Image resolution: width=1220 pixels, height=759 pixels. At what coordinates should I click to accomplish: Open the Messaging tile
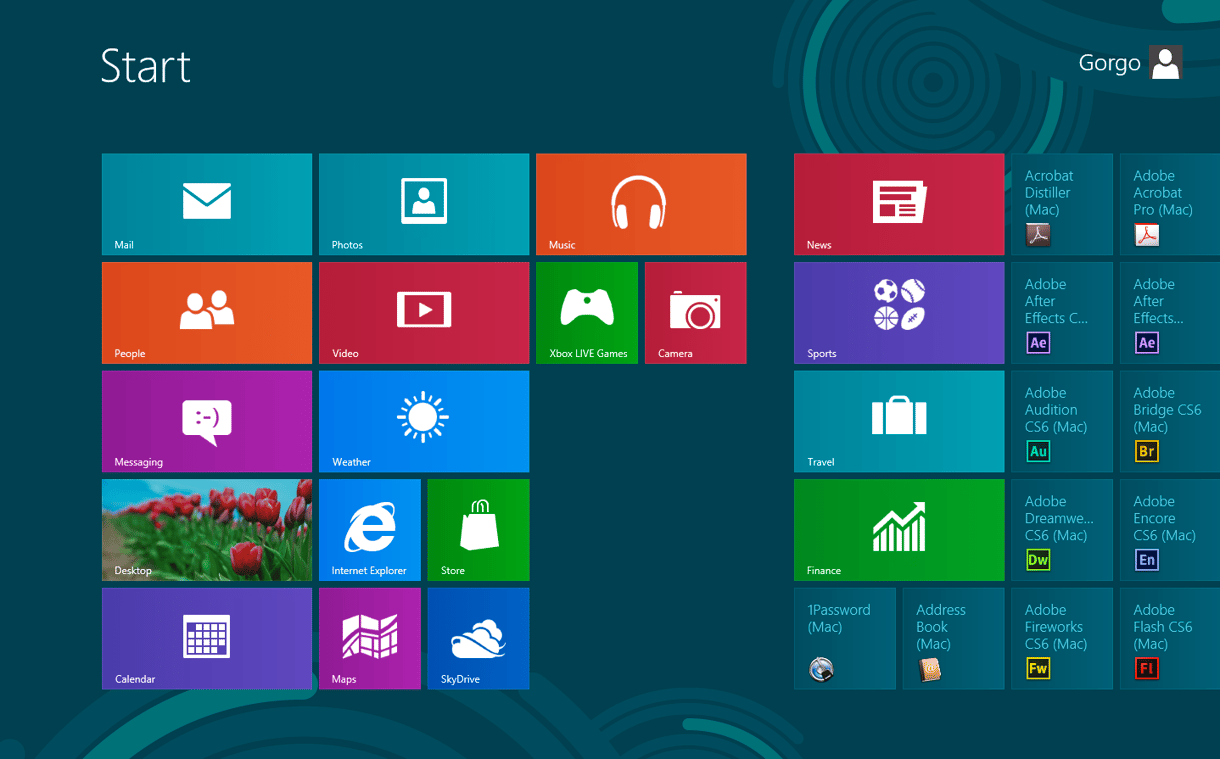click(207, 421)
